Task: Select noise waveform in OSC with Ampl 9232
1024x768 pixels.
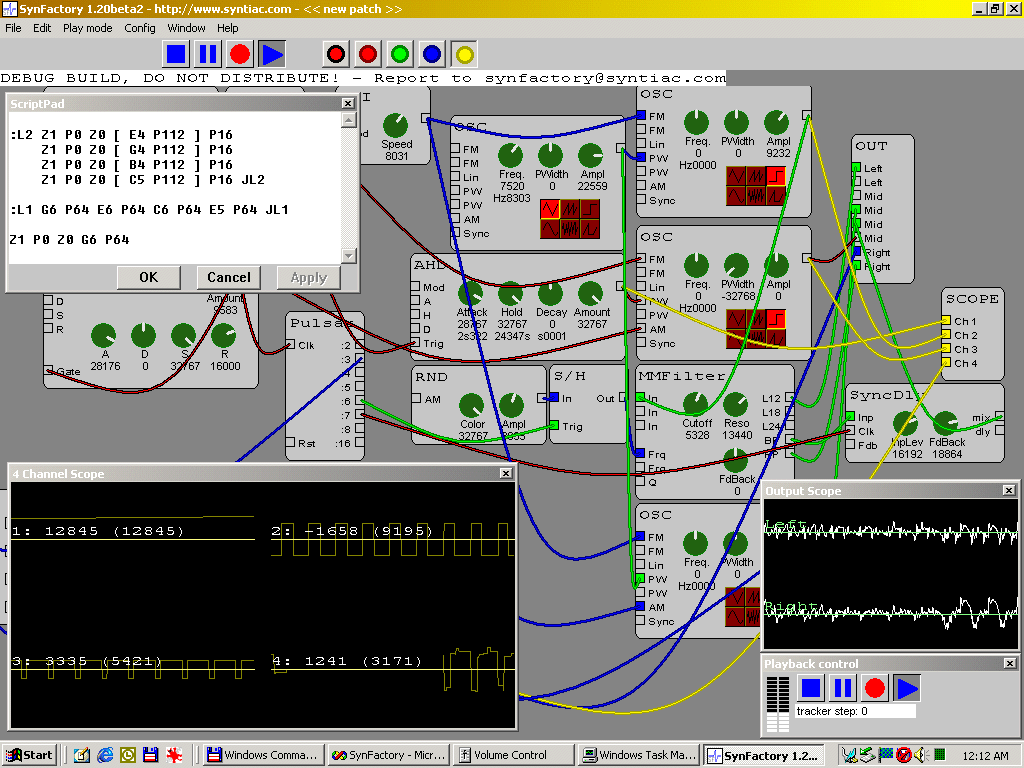Action: point(756,195)
